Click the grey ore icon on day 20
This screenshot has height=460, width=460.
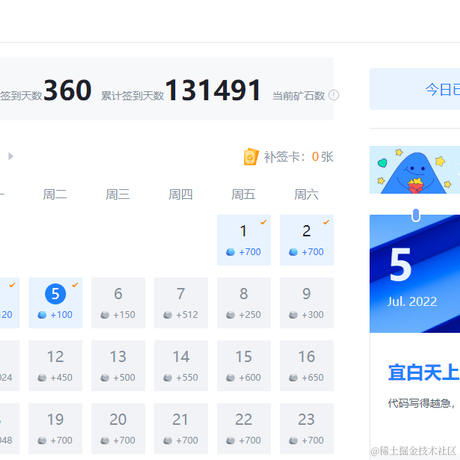(x=105, y=440)
